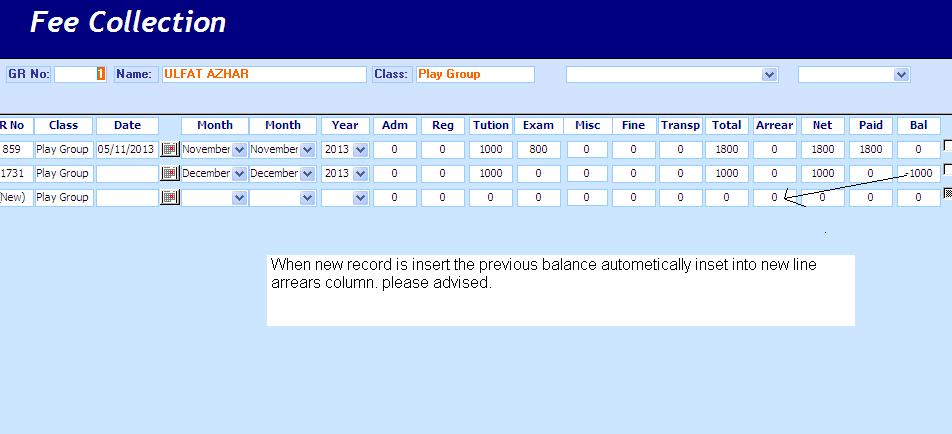
Task: Click the Arrear cell in the 1731 row
Action: 775,174
